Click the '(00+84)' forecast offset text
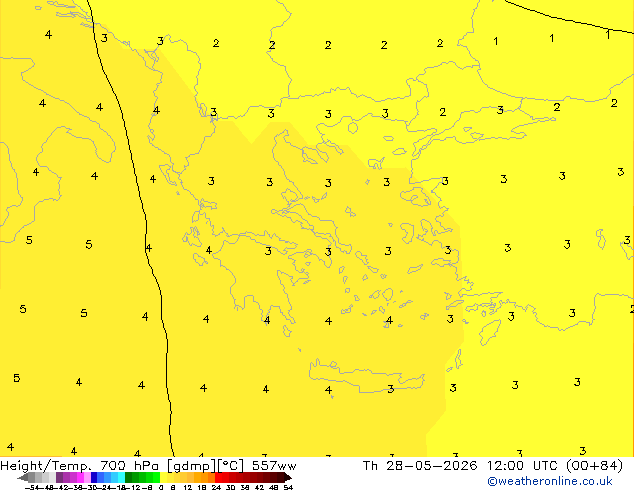The width and height of the screenshot is (634, 490). pyautogui.click(x=594, y=466)
